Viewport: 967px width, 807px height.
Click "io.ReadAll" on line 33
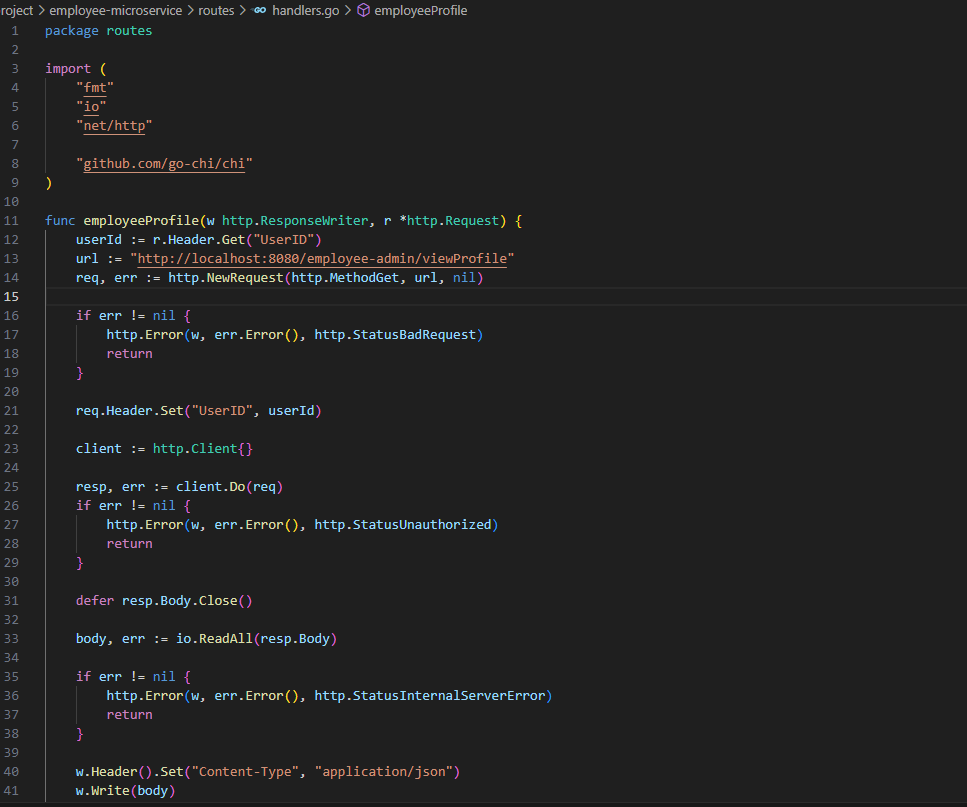(214, 639)
